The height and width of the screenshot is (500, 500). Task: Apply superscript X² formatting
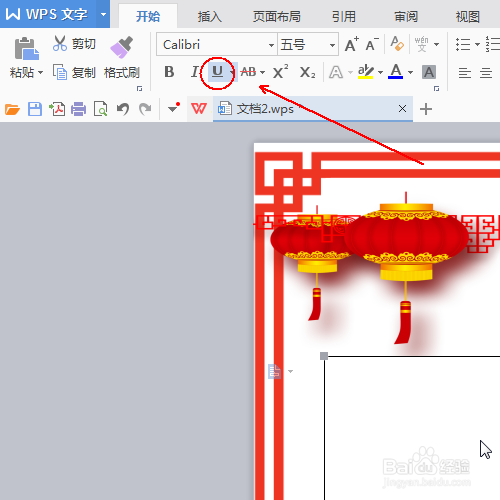point(280,72)
